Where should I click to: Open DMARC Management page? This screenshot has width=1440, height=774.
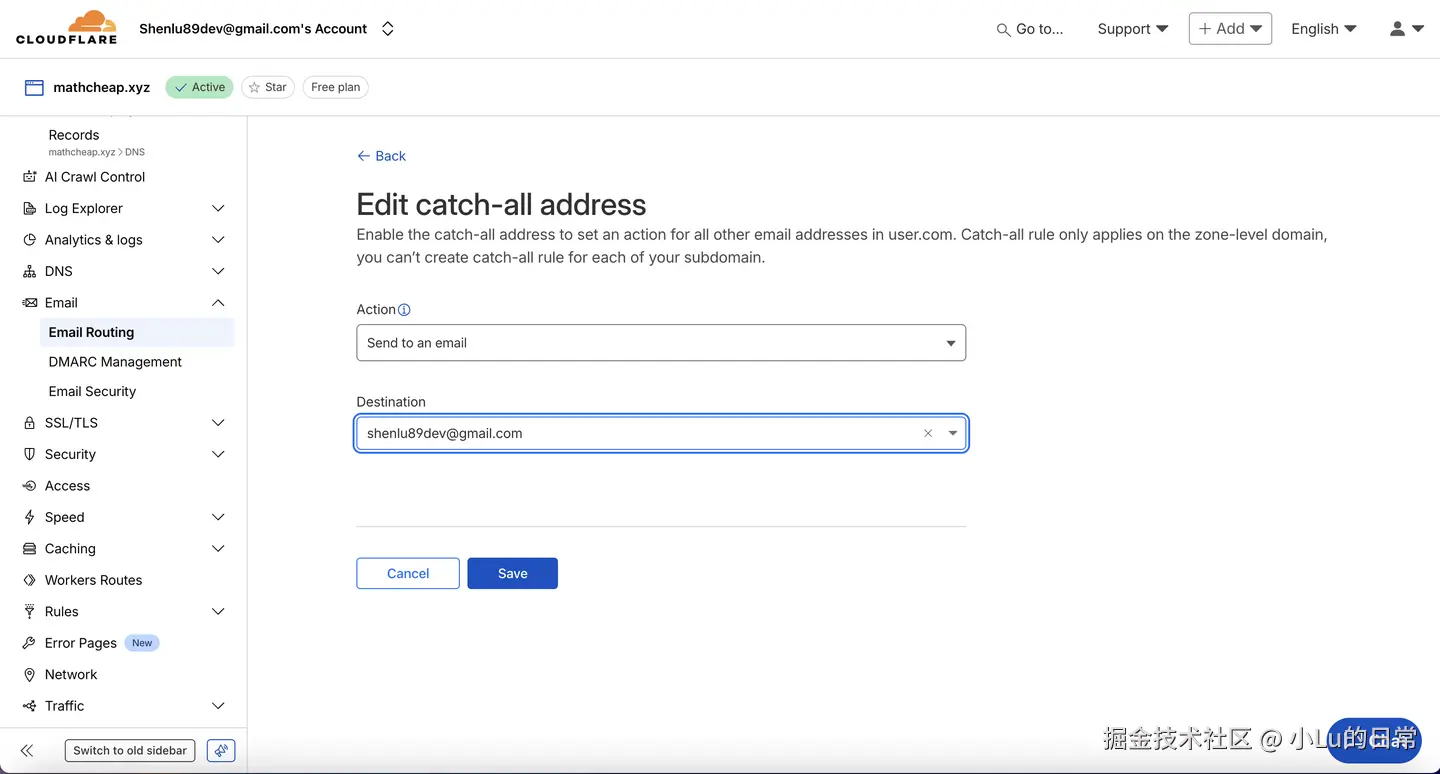coord(115,362)
